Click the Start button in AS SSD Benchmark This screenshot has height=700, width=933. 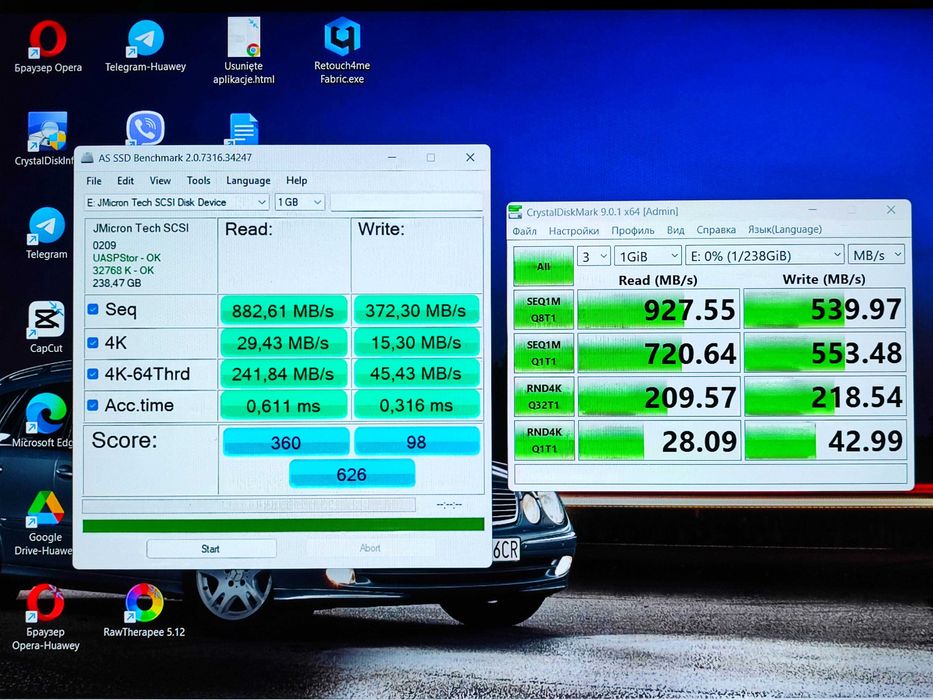[211, 549]
